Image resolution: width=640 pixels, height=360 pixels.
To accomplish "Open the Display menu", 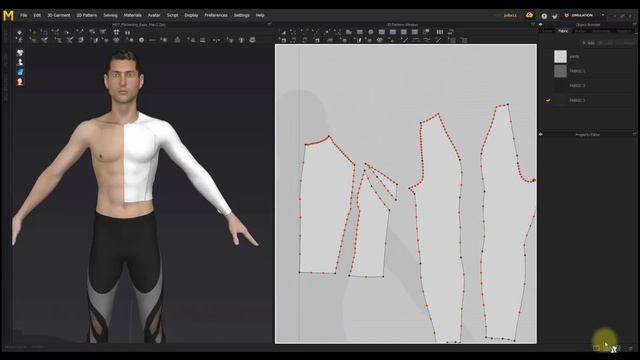I will [191, 15].
